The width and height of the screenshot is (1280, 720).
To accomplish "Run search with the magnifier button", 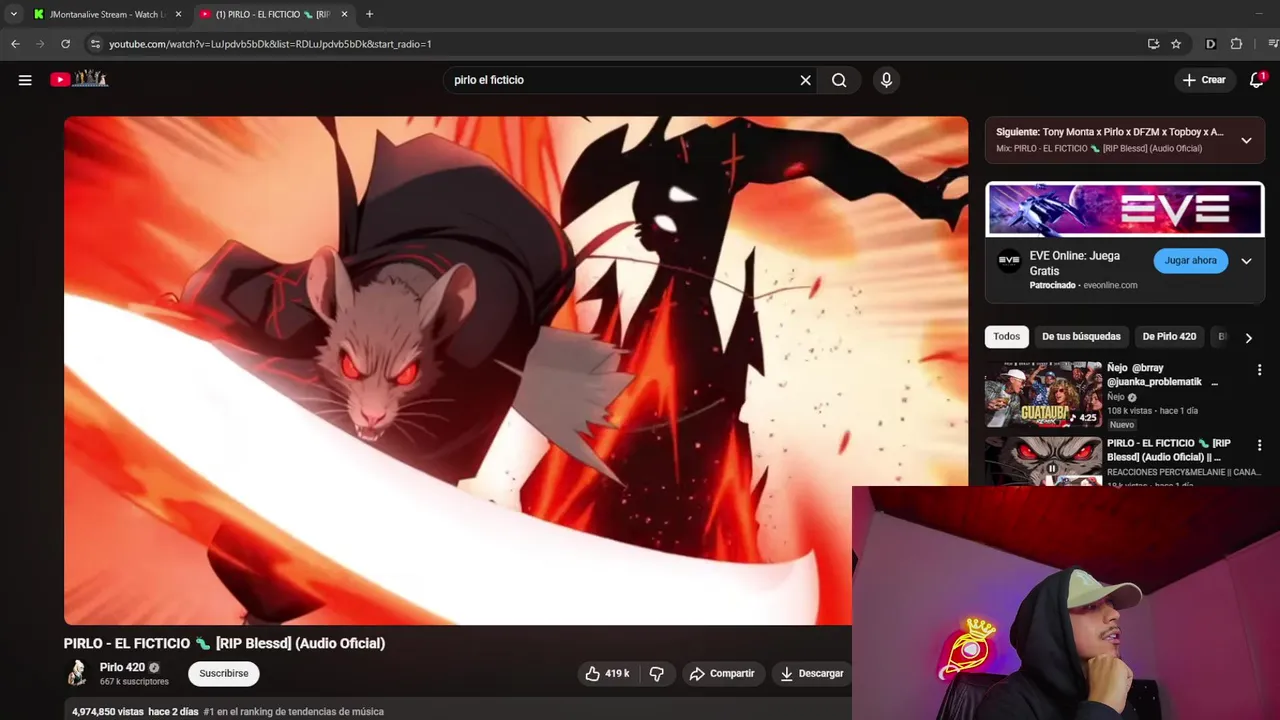I will pos(839,80).
